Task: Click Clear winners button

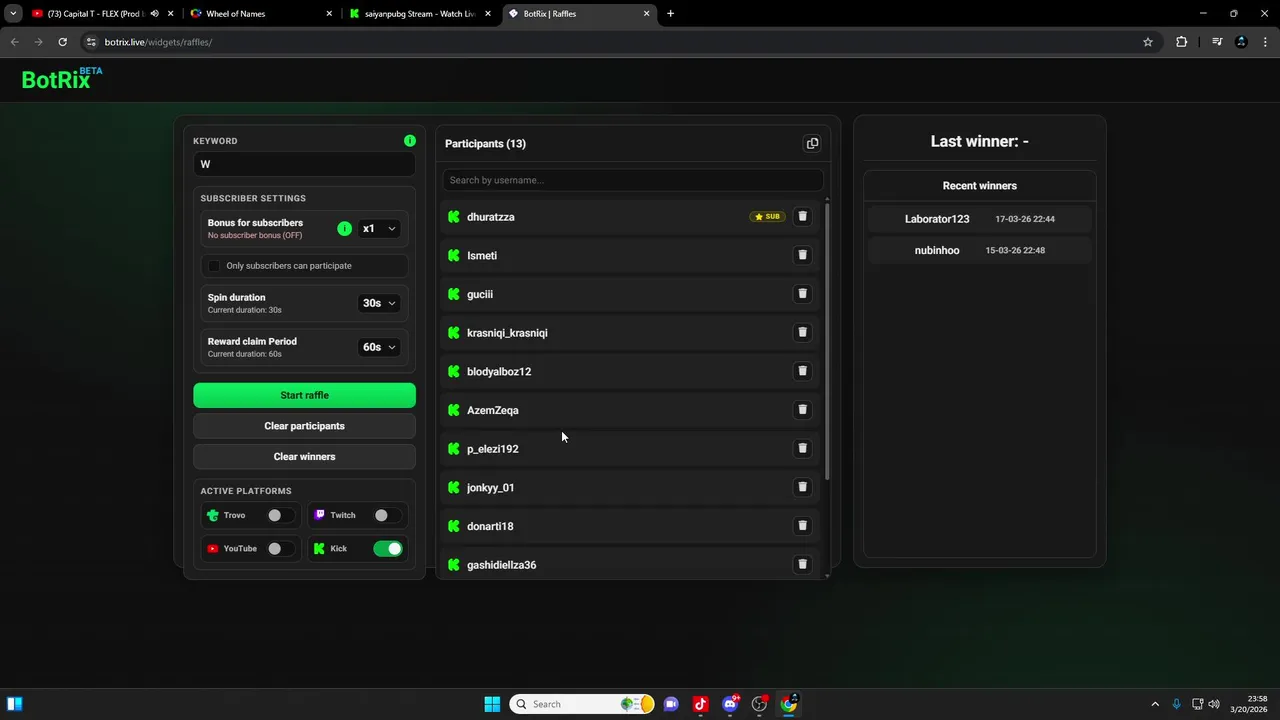Action: (x=304, y=457)
